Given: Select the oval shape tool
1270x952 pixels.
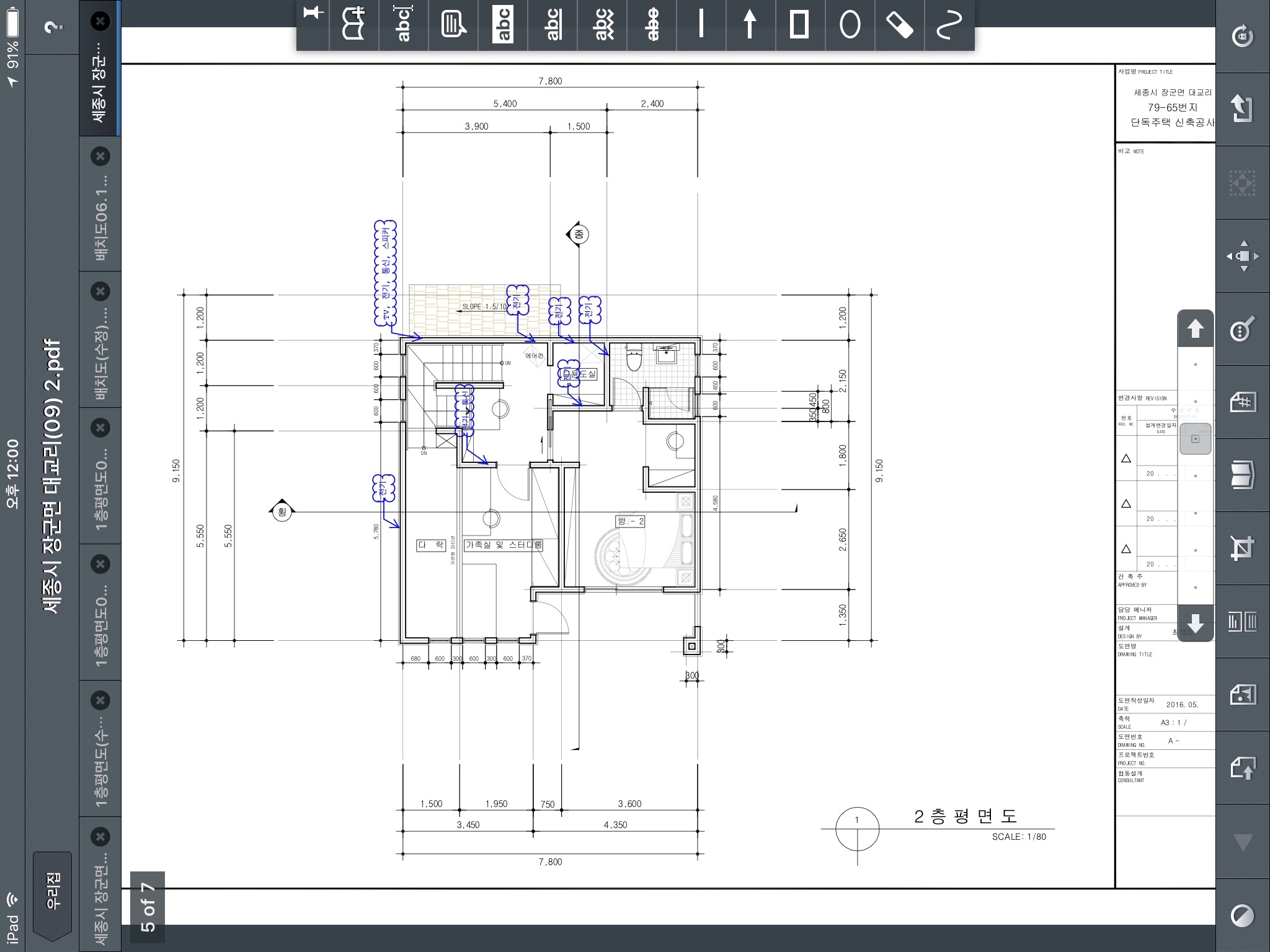Looking at the screenshot, I should point(850,25).
